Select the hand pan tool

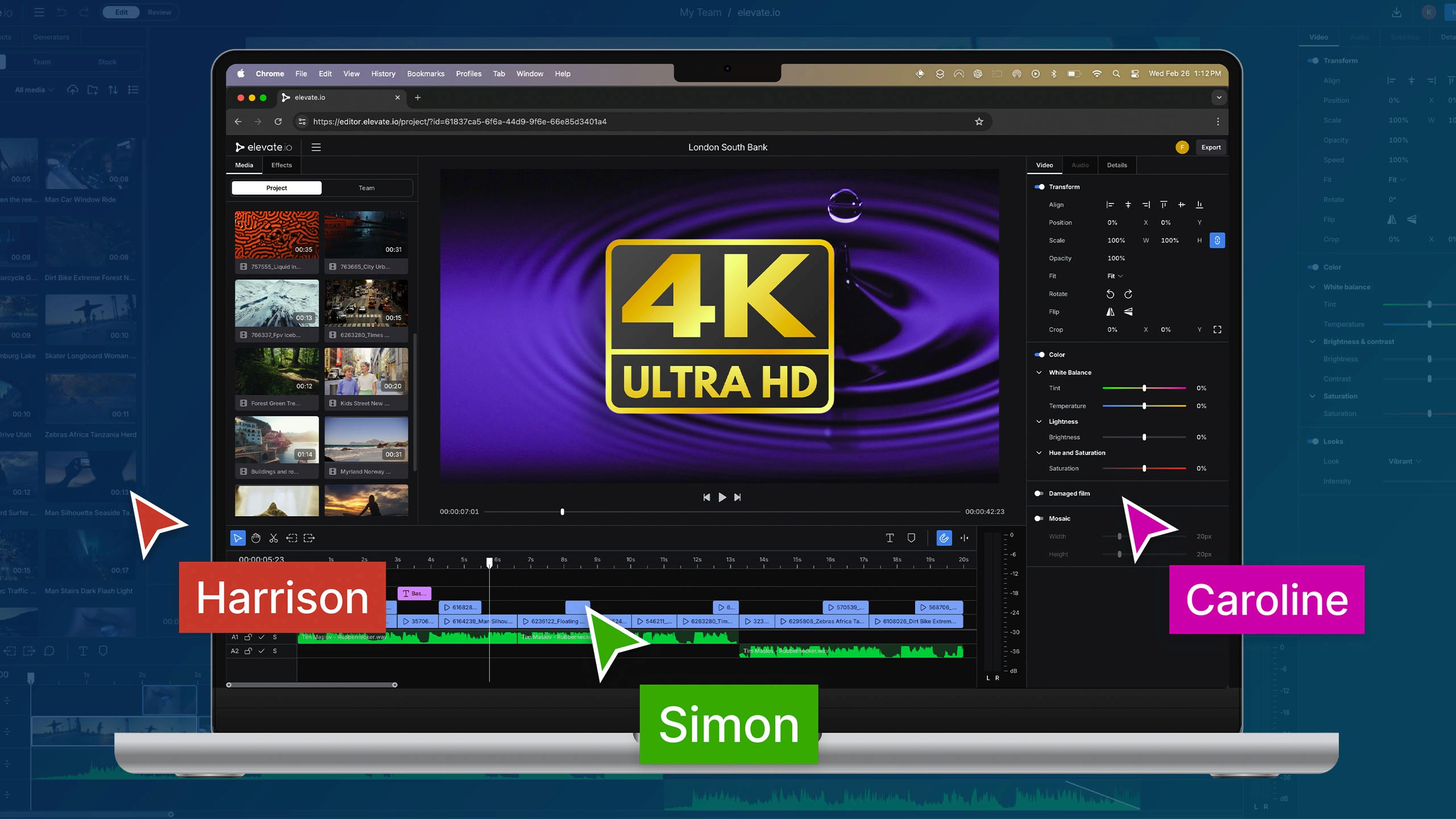click(256, 538)
